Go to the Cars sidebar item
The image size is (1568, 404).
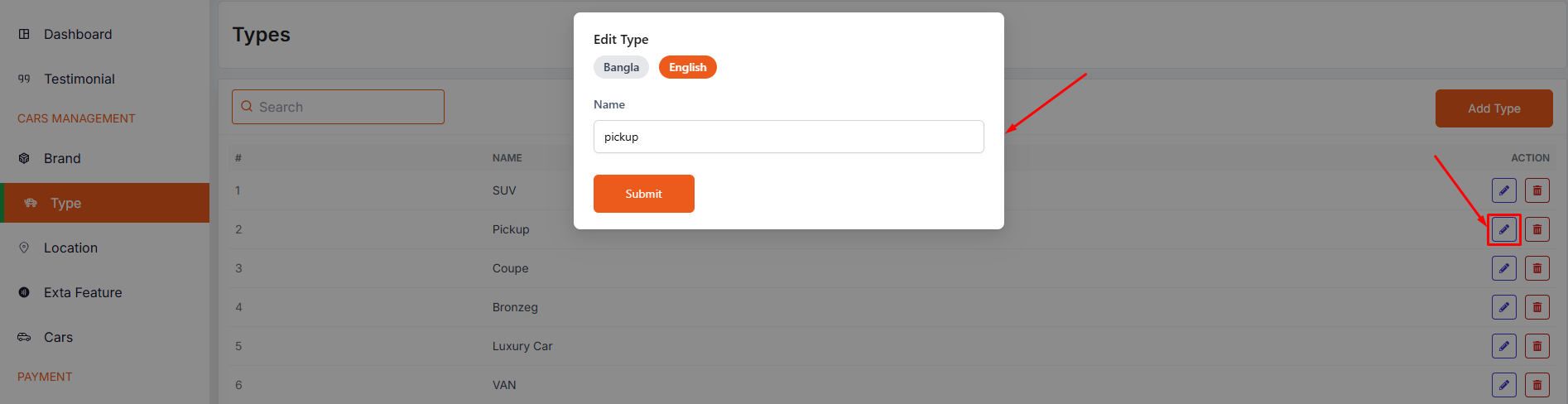coord(58,337)
